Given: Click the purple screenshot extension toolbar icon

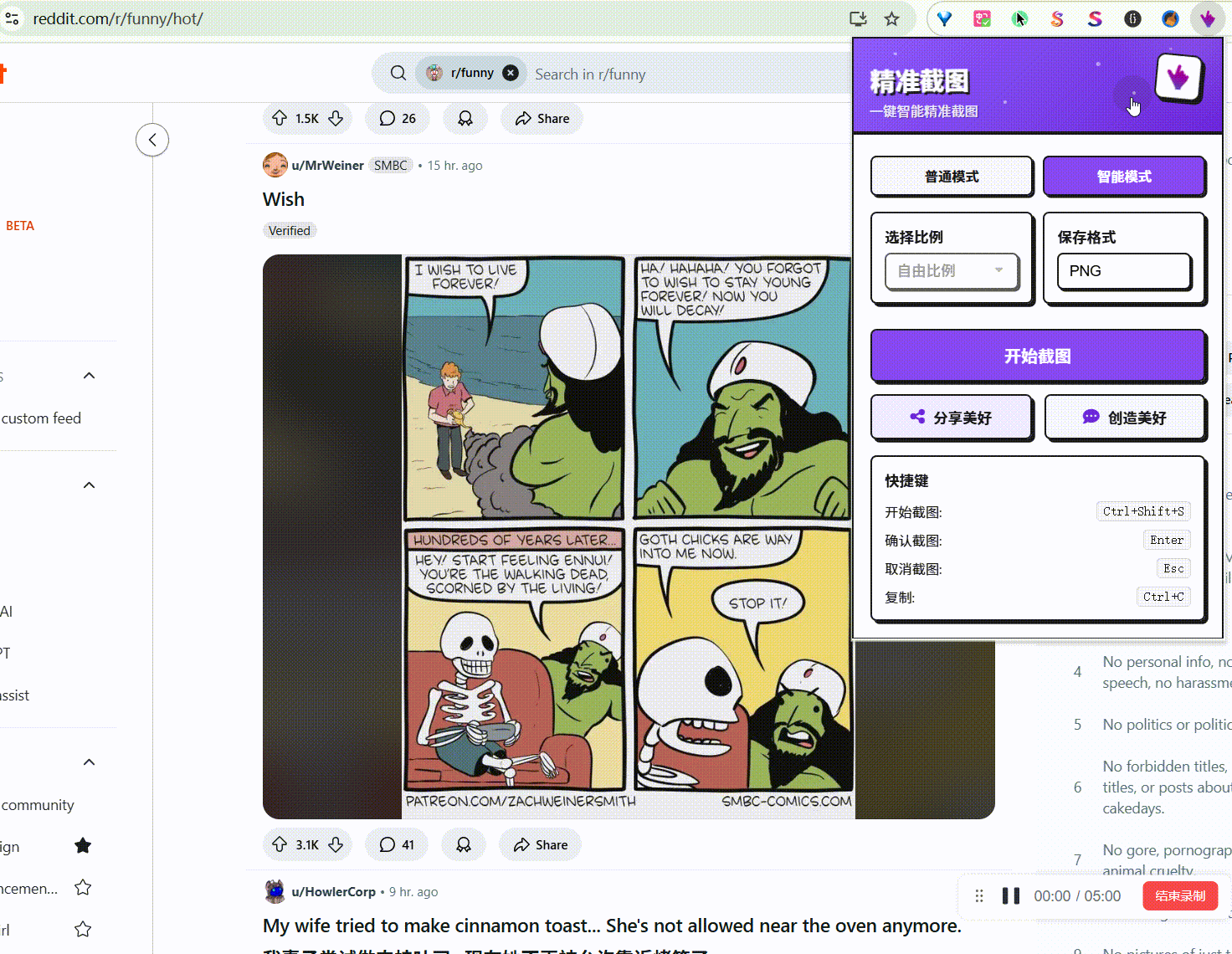Looking at the screenshot, I should 1207,18.
